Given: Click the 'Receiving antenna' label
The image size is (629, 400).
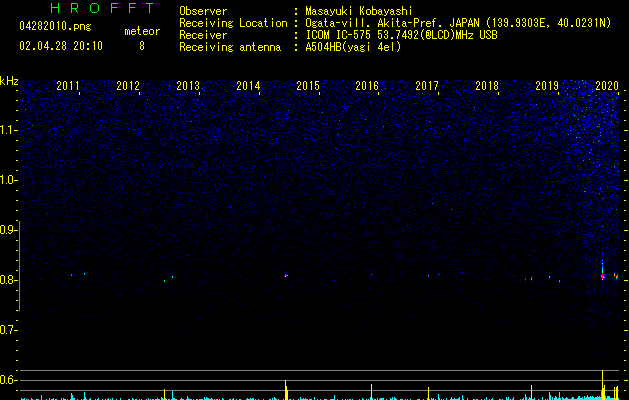Looking at the screenshot, I should coord(230,47).
